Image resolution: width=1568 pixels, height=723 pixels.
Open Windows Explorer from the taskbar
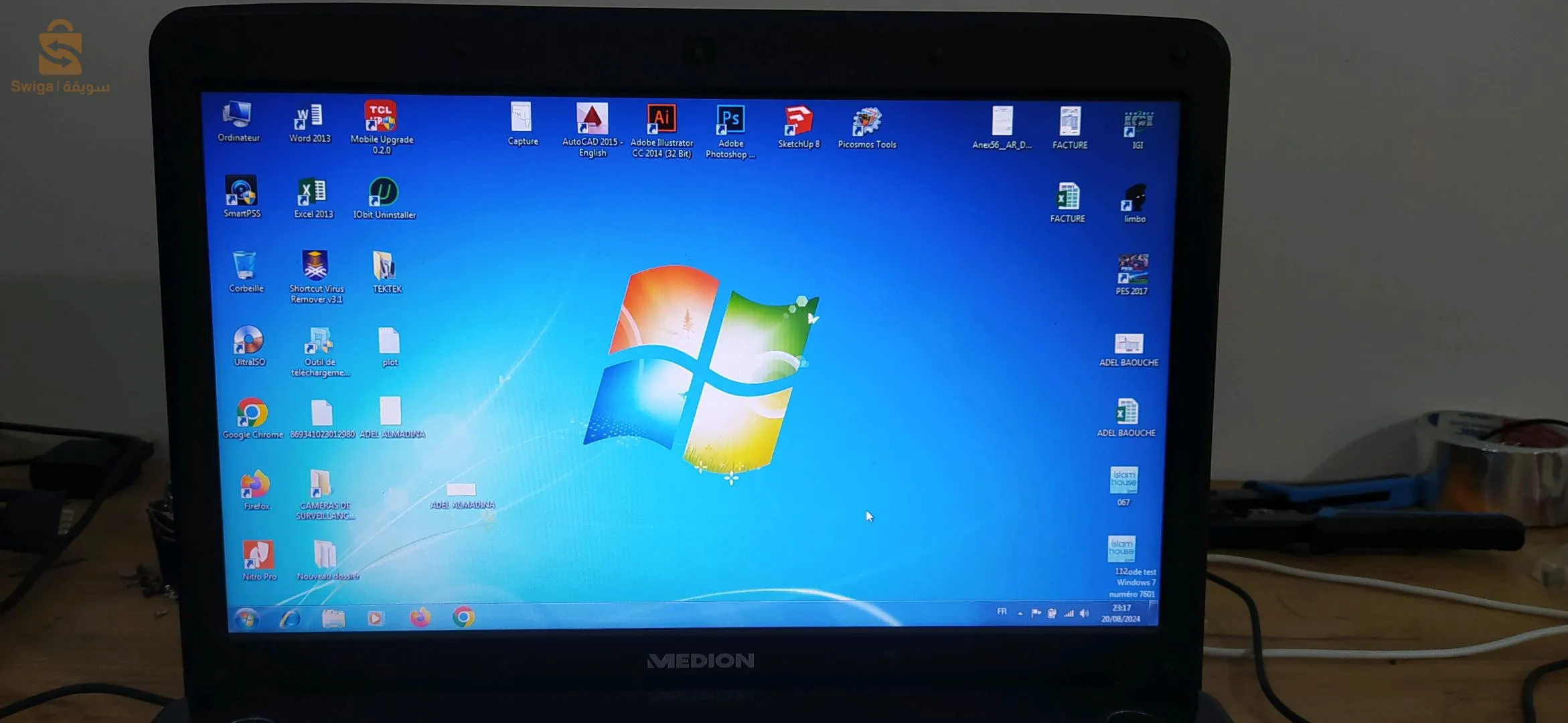333,618
